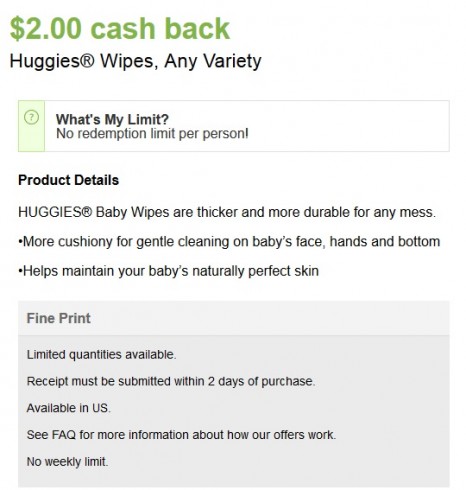This screenshot has height=490, width=466.
Task: Click the Receipt must be submitted line
Action: point(171,381)
